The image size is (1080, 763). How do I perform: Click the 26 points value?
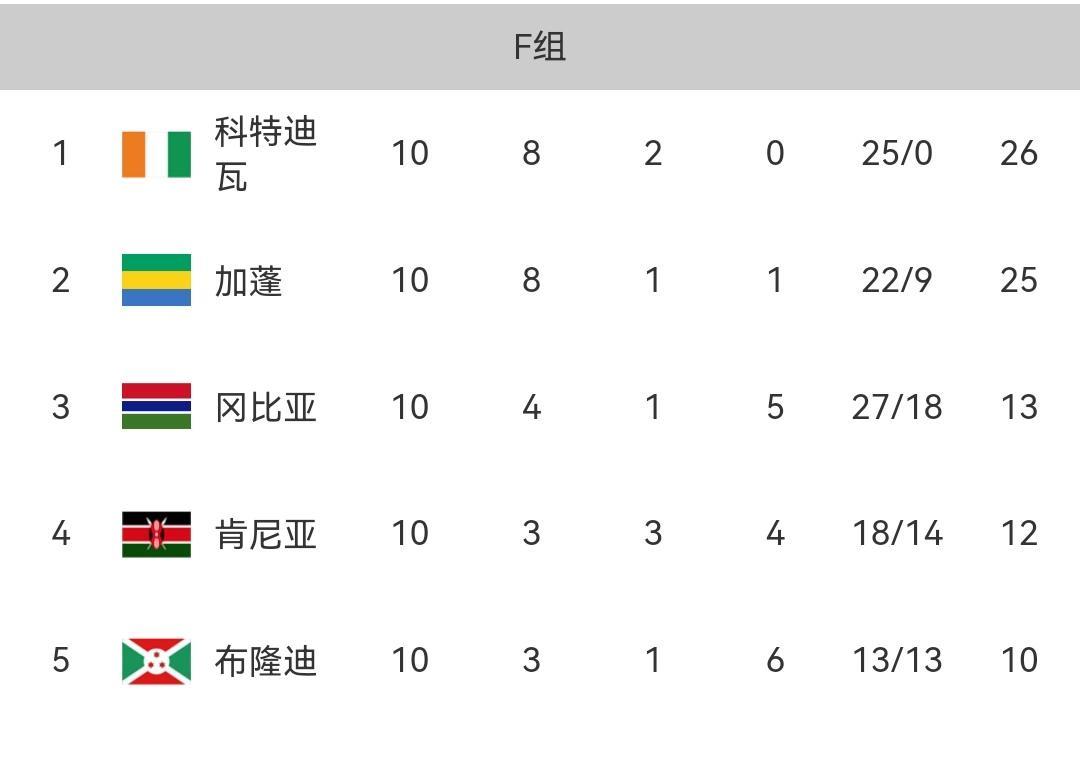1018,153
